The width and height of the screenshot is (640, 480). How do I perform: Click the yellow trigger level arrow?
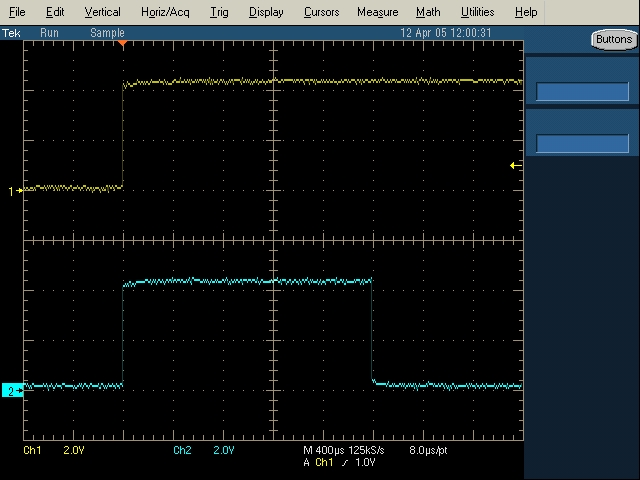tap(514, 165)
